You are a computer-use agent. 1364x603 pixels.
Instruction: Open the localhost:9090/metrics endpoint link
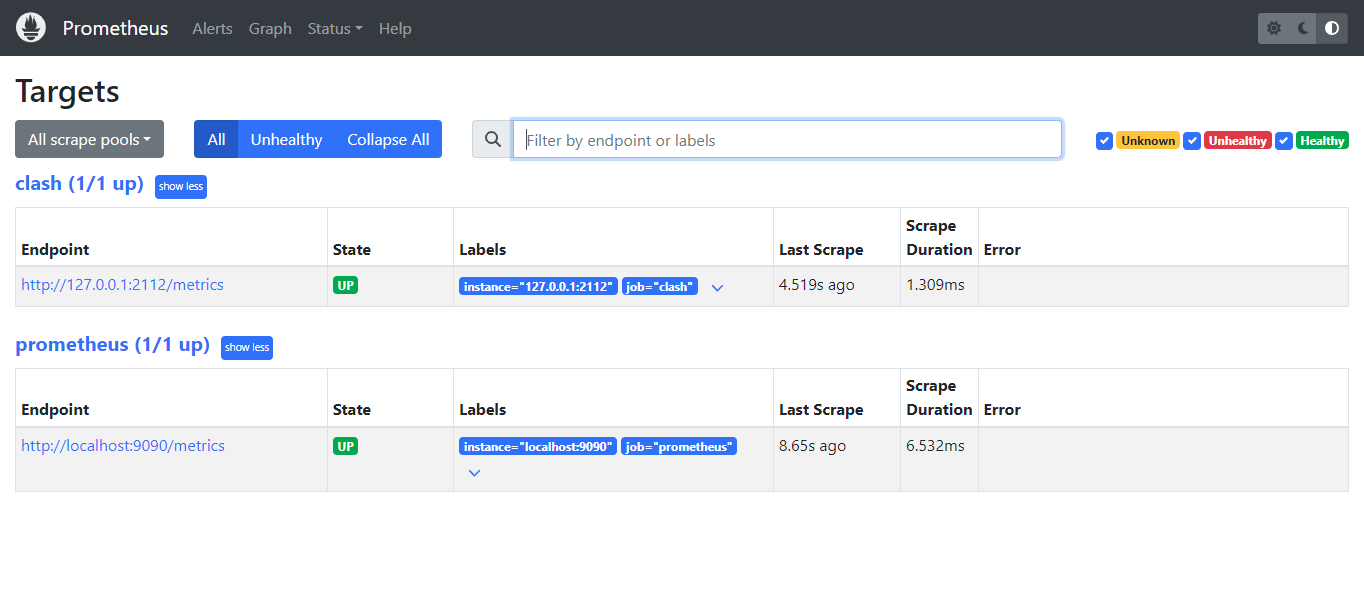click(x=123, y=446)
